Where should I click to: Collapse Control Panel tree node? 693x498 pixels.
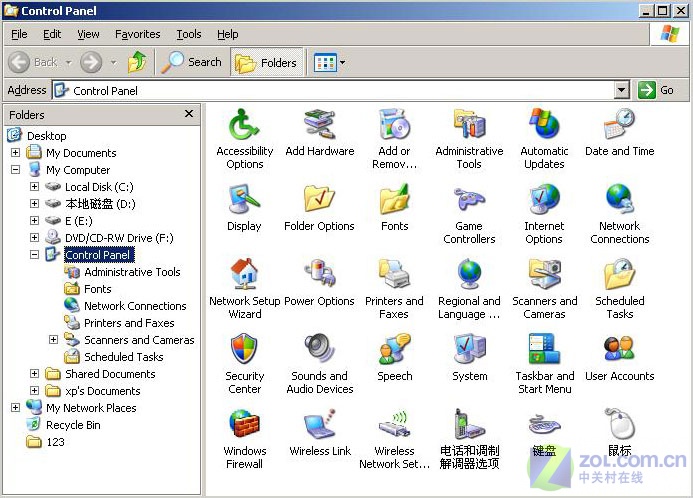34,255
